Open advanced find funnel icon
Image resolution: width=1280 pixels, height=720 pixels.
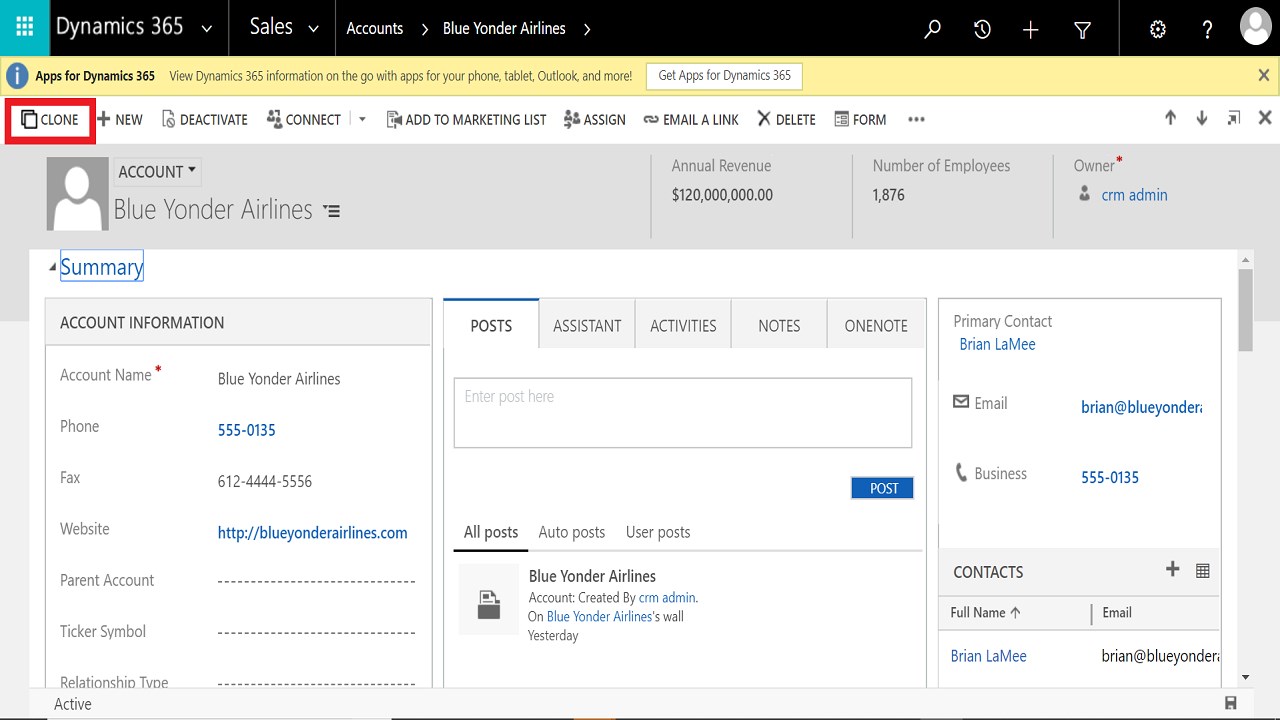[x=1082, y=30]
